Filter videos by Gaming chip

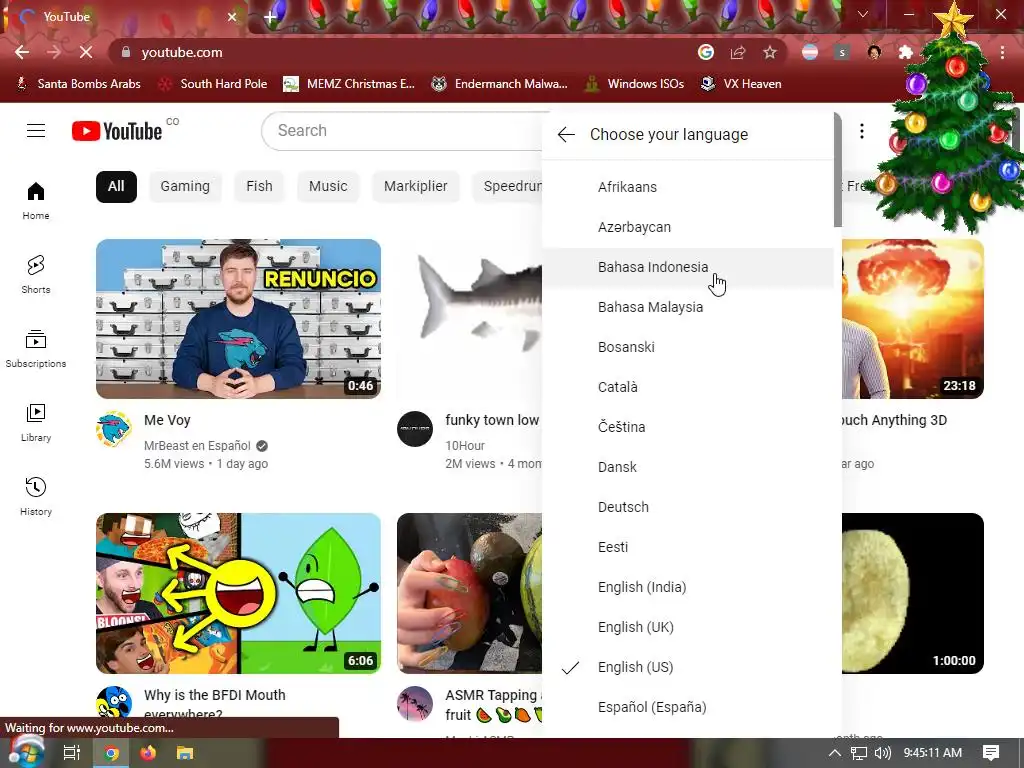point(185,187)
